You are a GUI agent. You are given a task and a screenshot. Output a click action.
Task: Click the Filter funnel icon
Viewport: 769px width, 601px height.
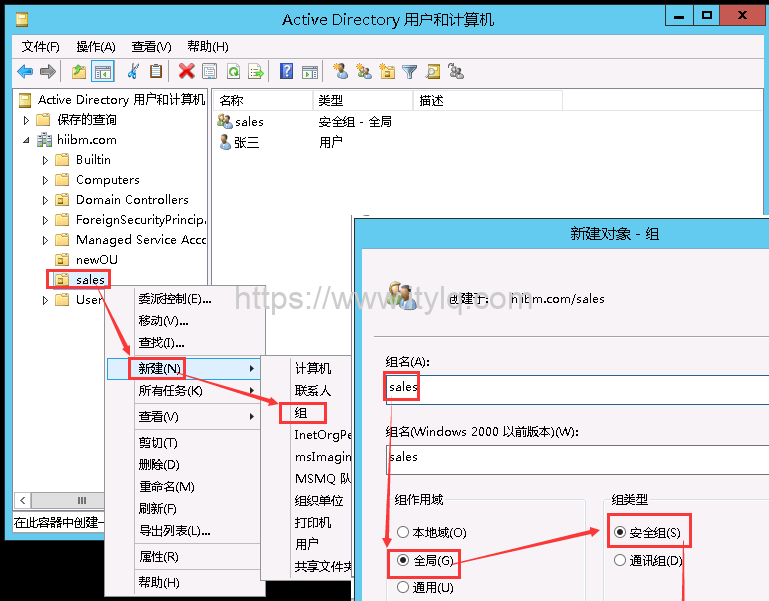click(410, 72)
